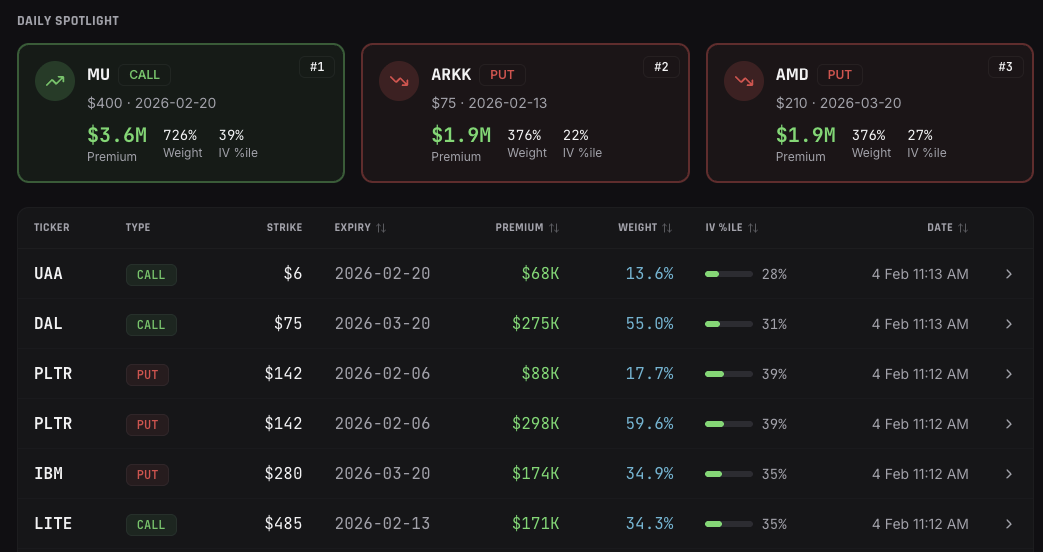Click the PREMIUM column header label
This screenshot has height=552, width=1043.
(x=520, y=227)
